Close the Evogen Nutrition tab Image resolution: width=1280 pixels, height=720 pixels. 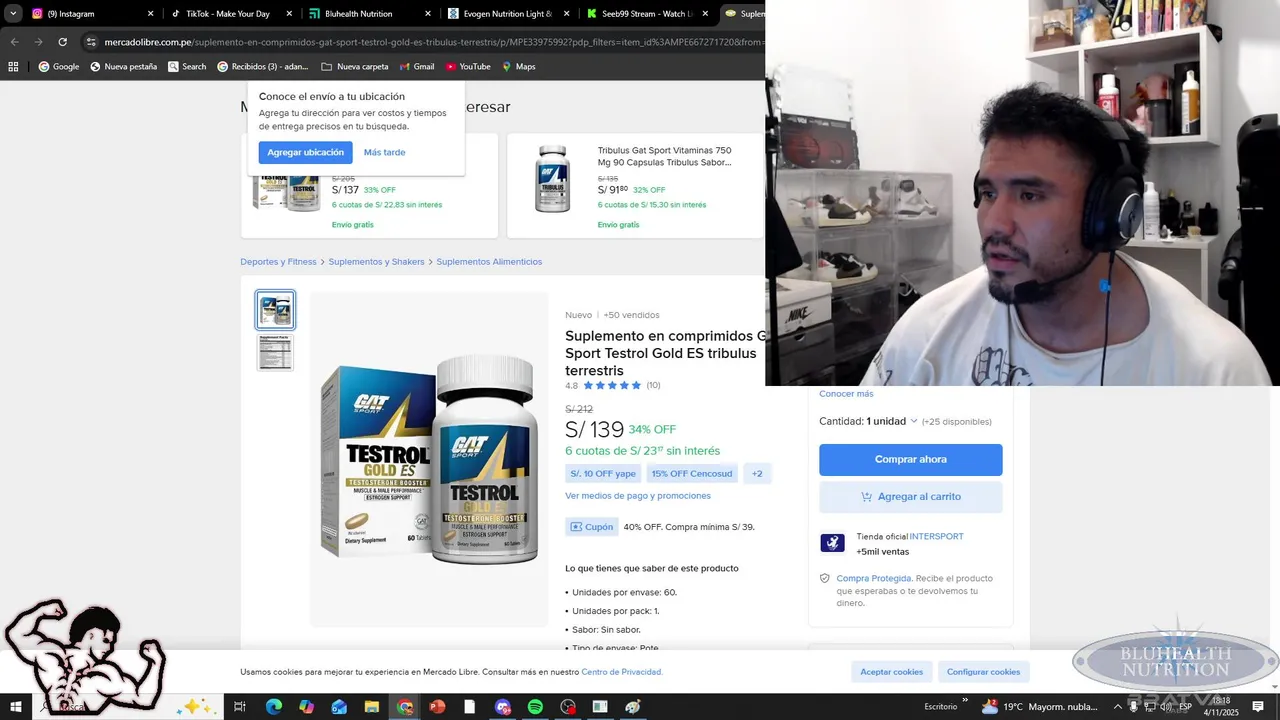tap(566, 14)
